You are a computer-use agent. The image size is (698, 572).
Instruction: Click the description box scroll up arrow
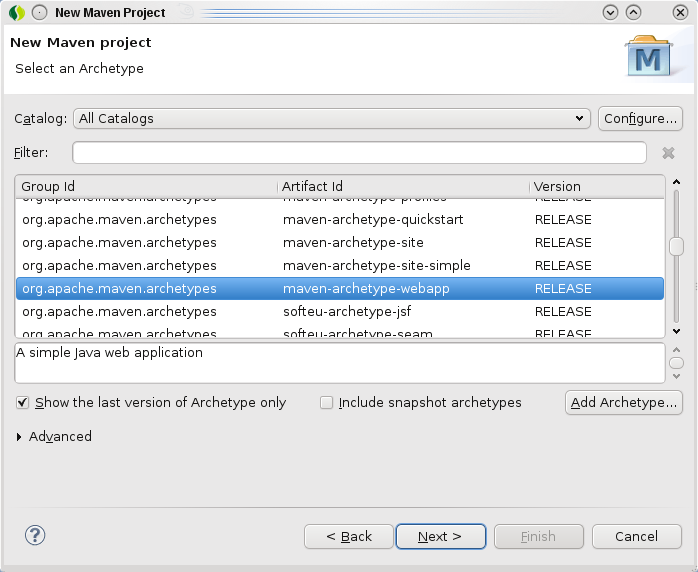[x=676, y=350]
